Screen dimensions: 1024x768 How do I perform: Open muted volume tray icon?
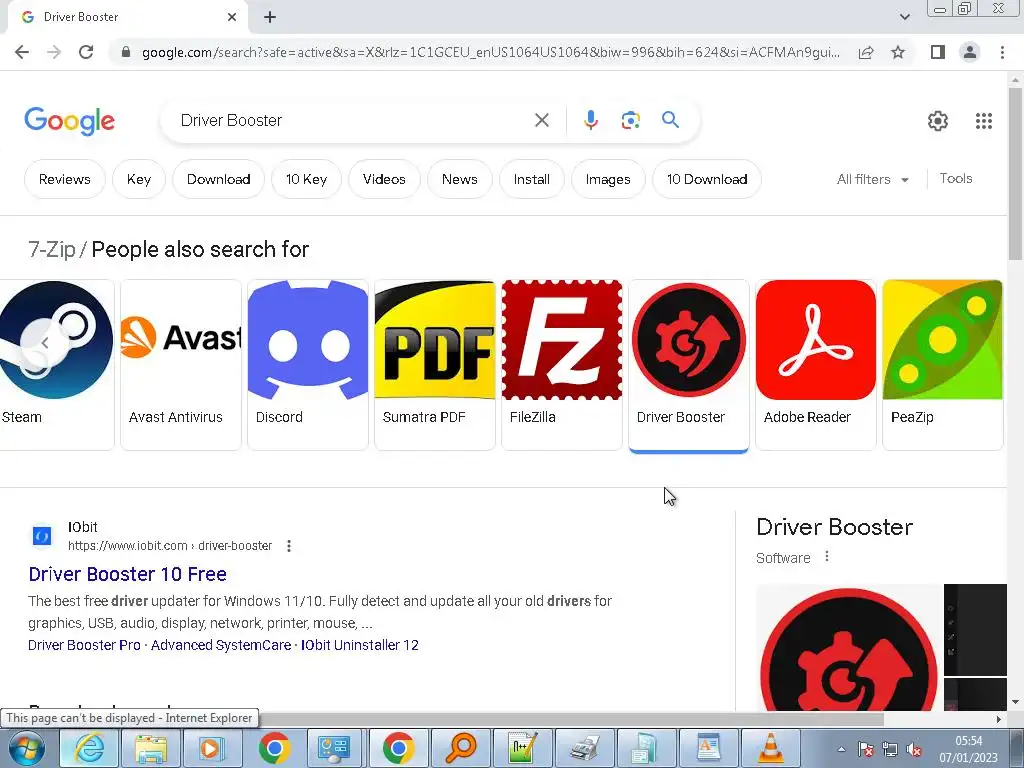click(914, 750)
